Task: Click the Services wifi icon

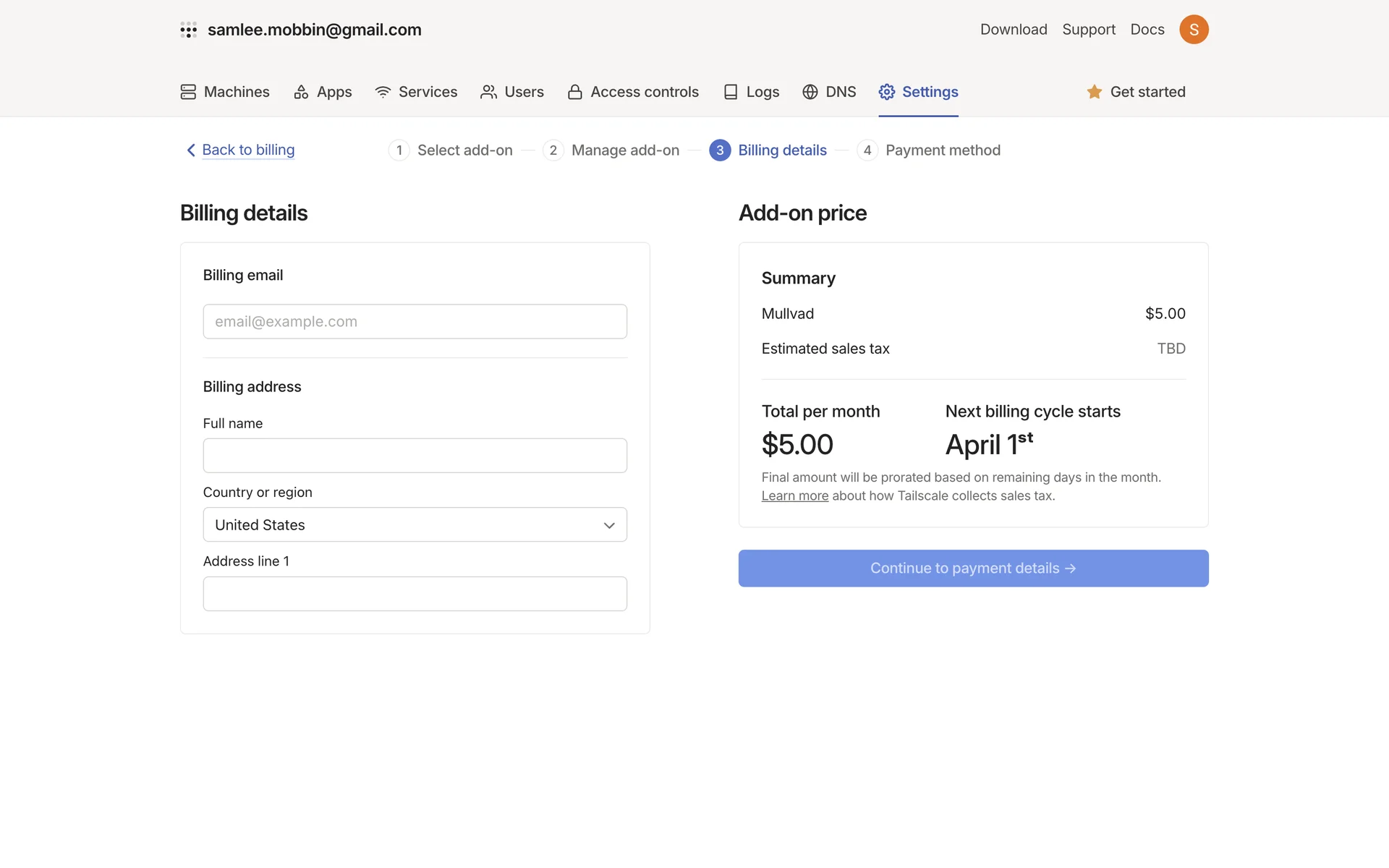Action: [383, 92]
